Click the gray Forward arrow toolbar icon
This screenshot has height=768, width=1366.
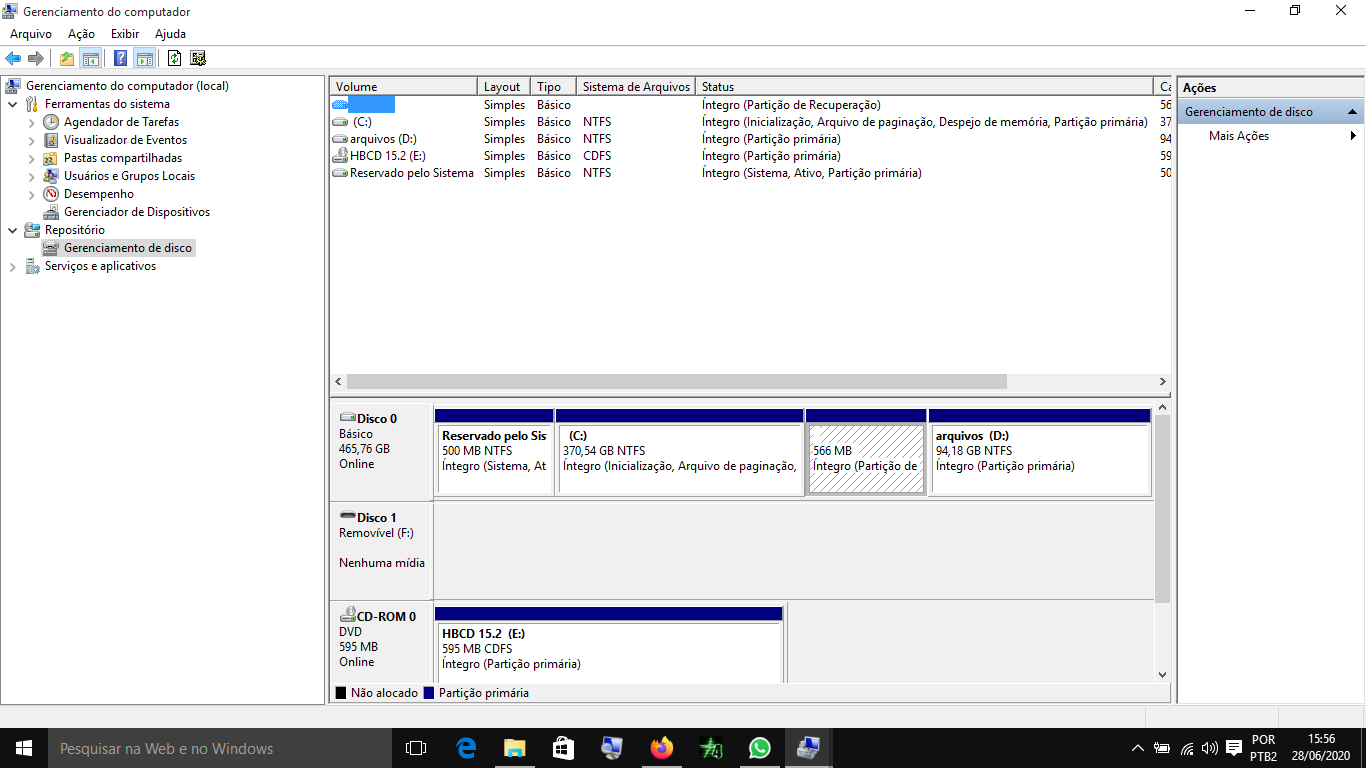tap(36, 58)
